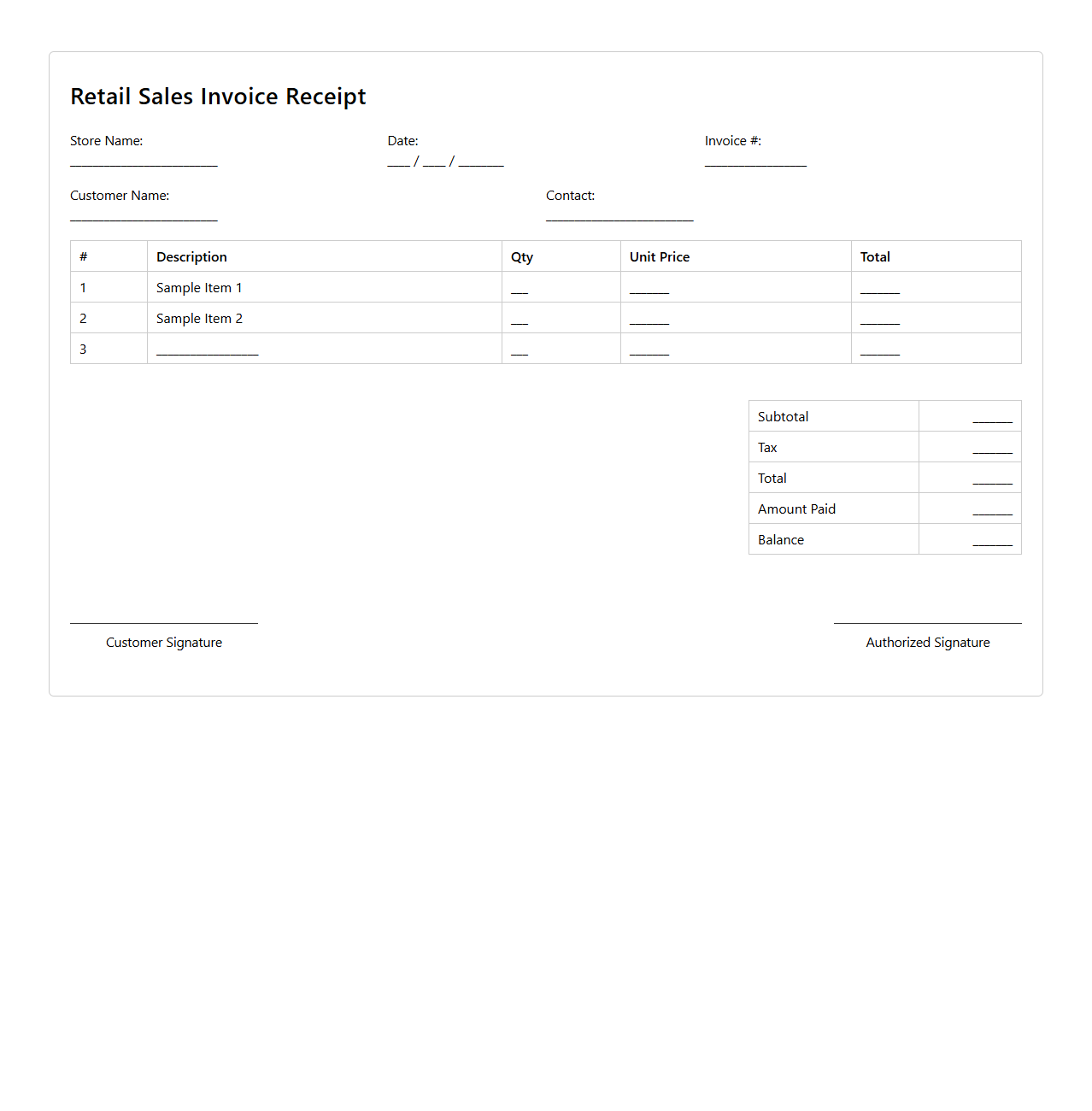The width and height of the screenshot is (1092, 1111).
Task: Click the Total blank in row 1
Action: coord(879,290)
